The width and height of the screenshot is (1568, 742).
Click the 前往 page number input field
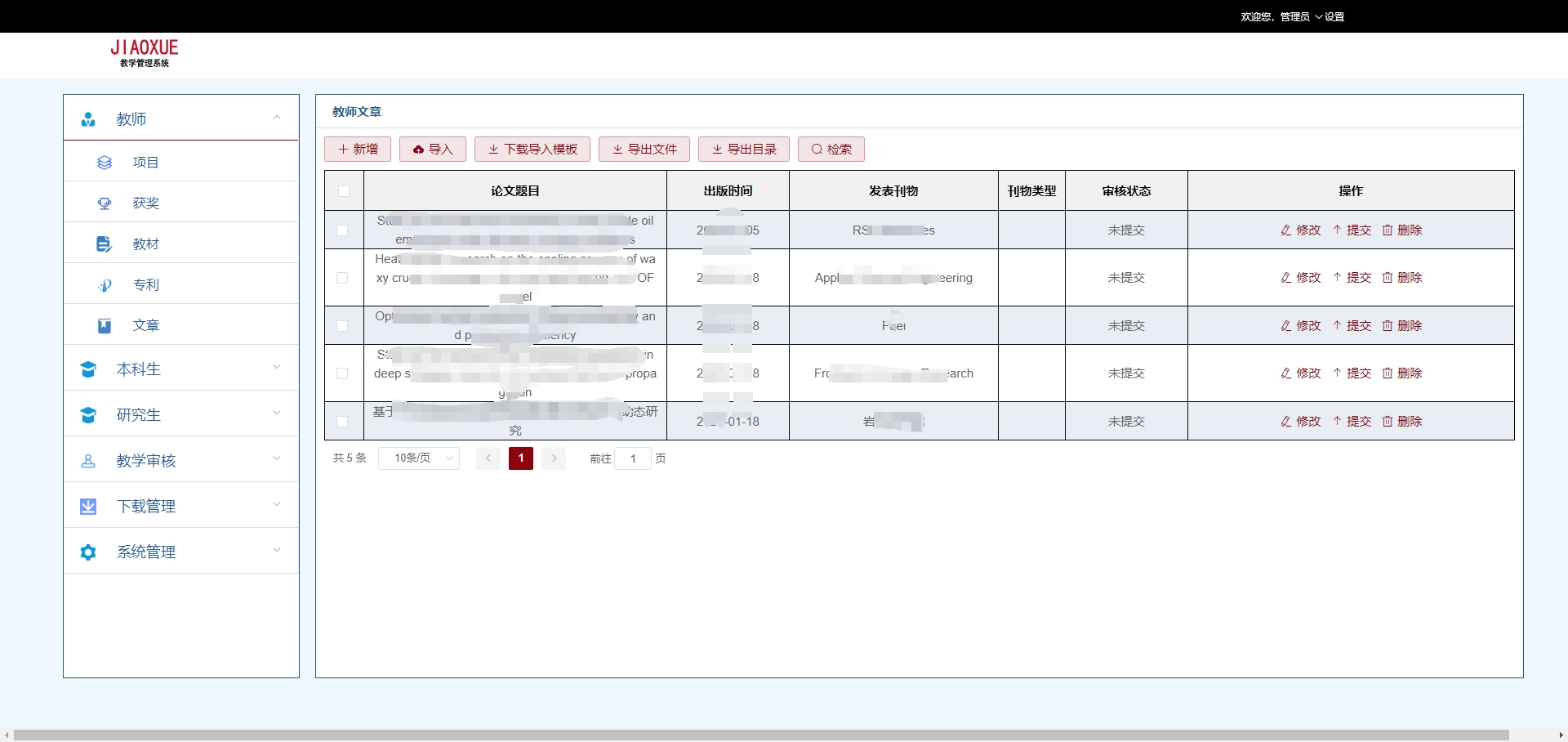click(x=633, y=458)
